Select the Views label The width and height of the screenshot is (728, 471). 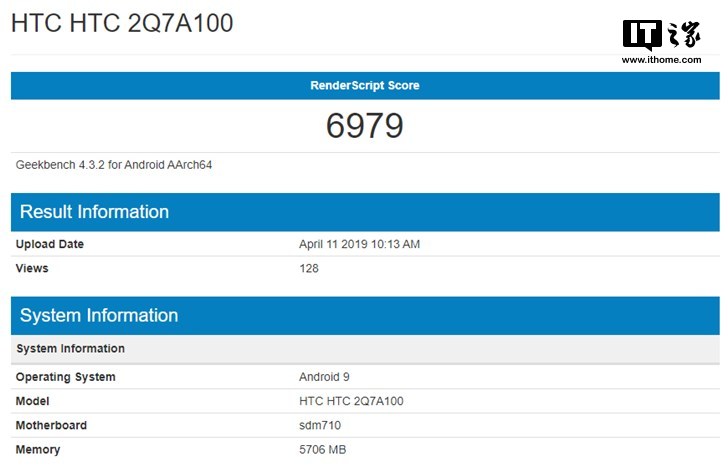(x=32, y=268)
